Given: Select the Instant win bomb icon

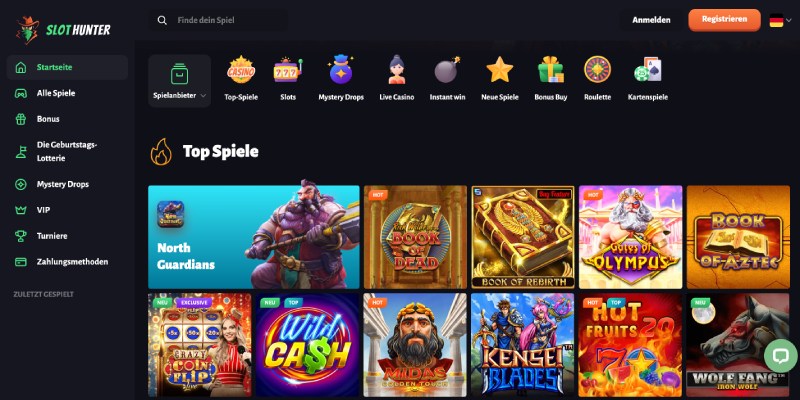Looking at the screenshot, I should tap(447, 70).
